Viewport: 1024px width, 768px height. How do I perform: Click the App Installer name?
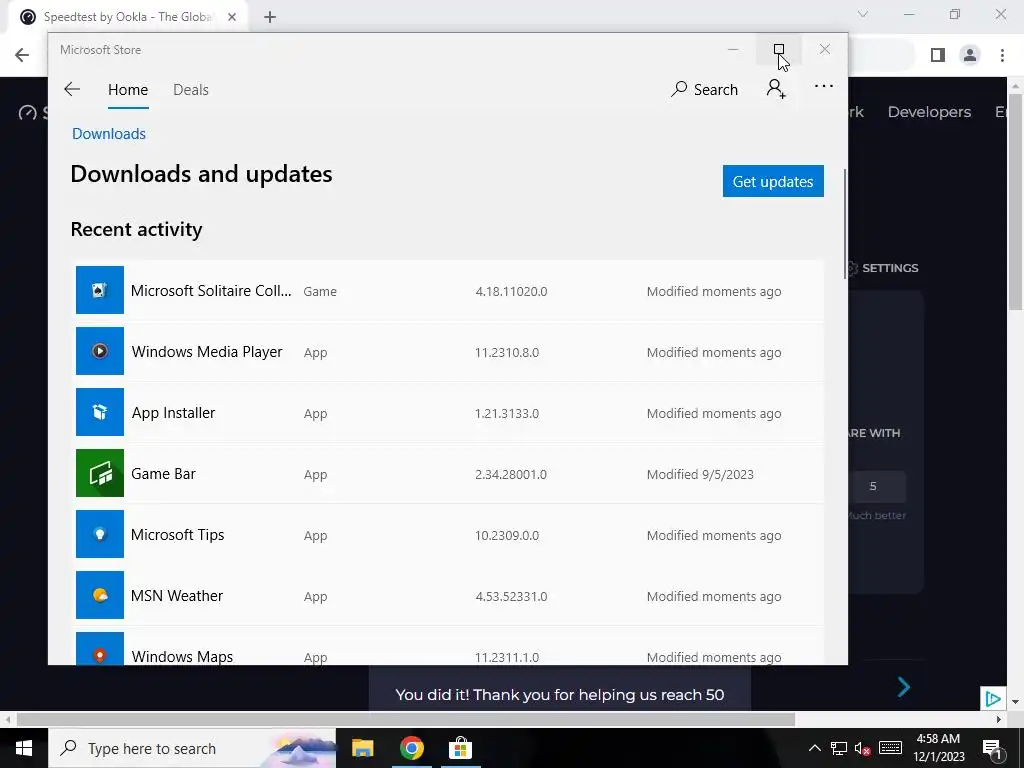pos(173,413)
